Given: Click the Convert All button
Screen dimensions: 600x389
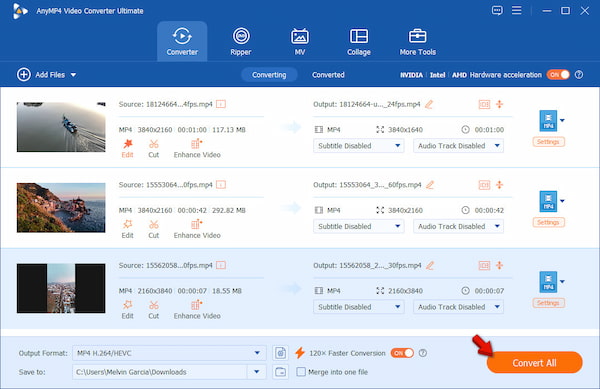Looking at the screenshot, I should tap(535, 363).
